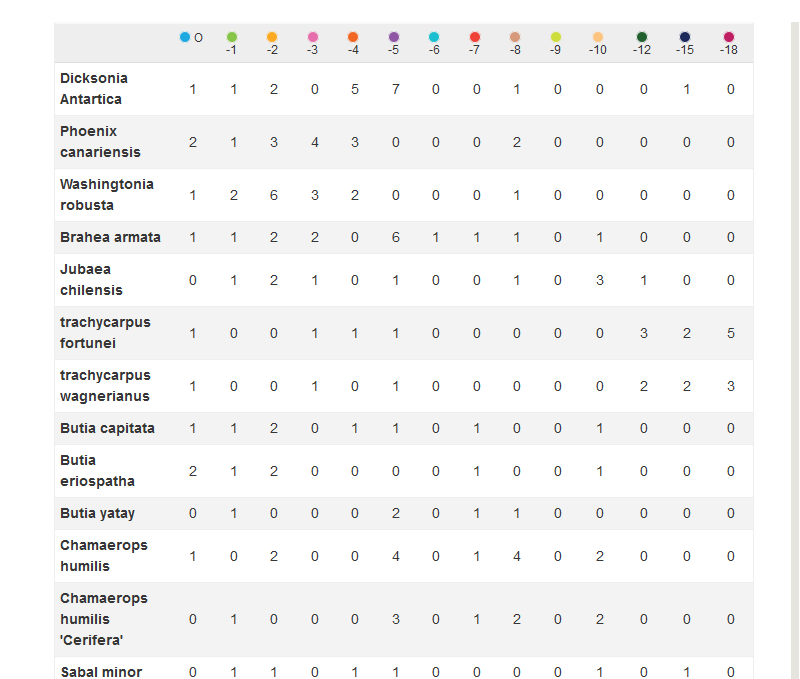Select the cyan dot above -6
Viewport: 800px width, 679px height.
point(434,37)
